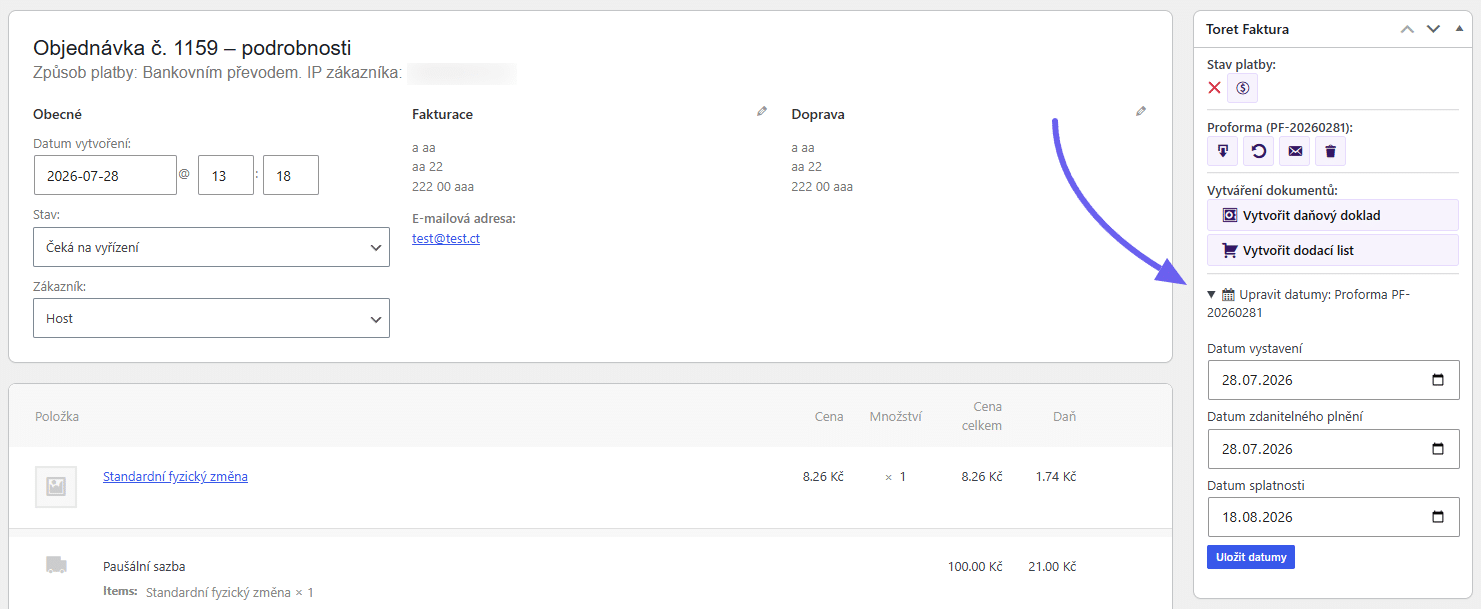1481x609 pixels.
Task: Edit the Fakturace address pencil icon
Action: [762, 111]
